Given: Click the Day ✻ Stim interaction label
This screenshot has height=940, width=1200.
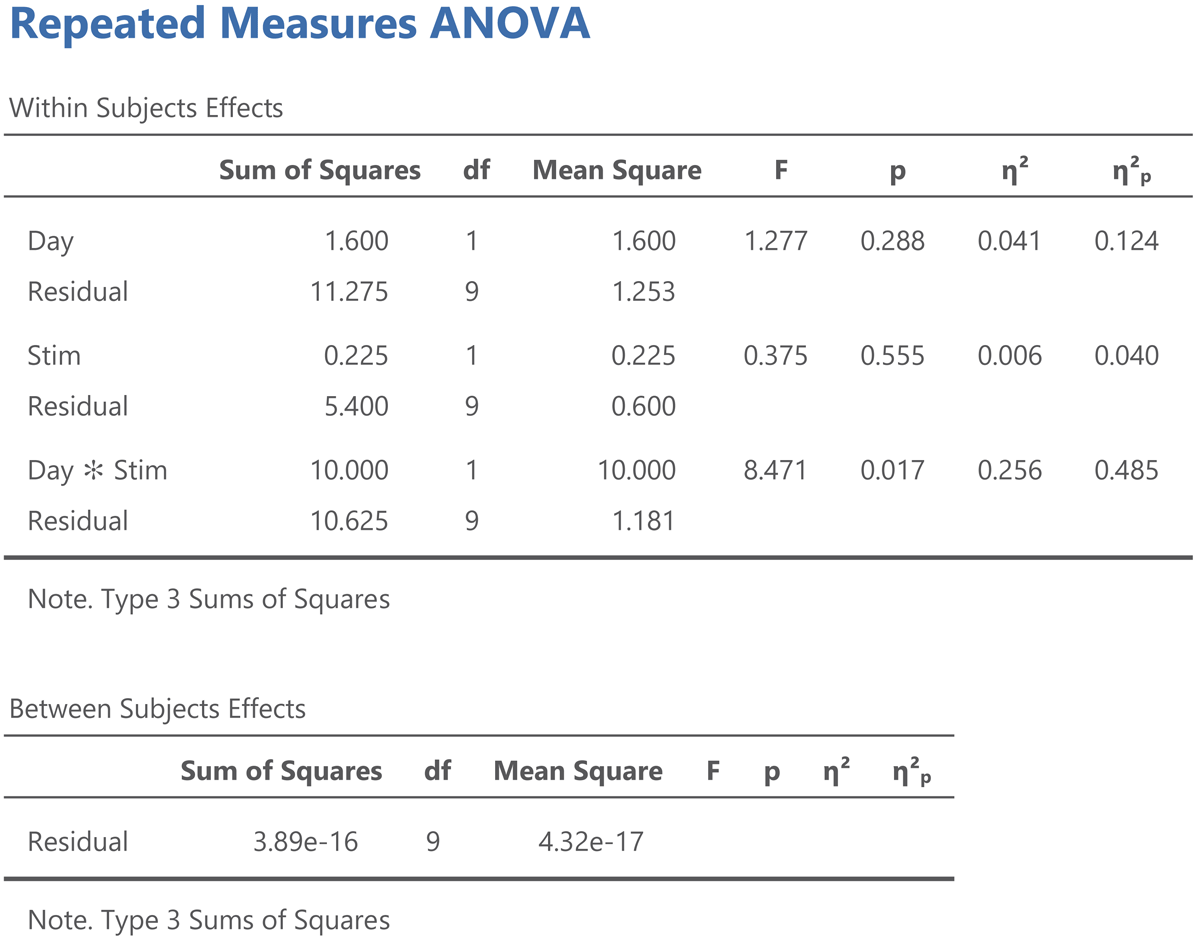Looking at the screenshot, I should (97, 470).
